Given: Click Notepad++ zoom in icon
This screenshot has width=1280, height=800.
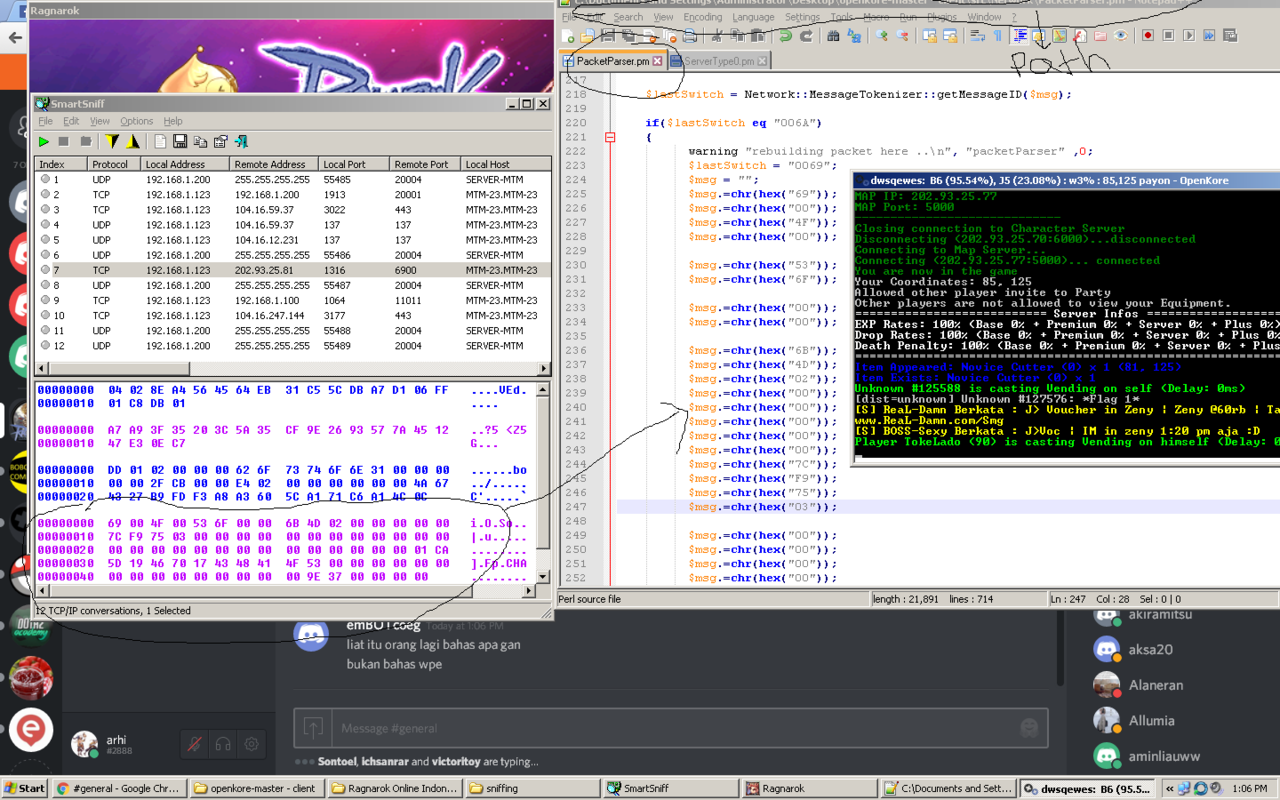Looking at the screenshot, I should coord(881,36).
